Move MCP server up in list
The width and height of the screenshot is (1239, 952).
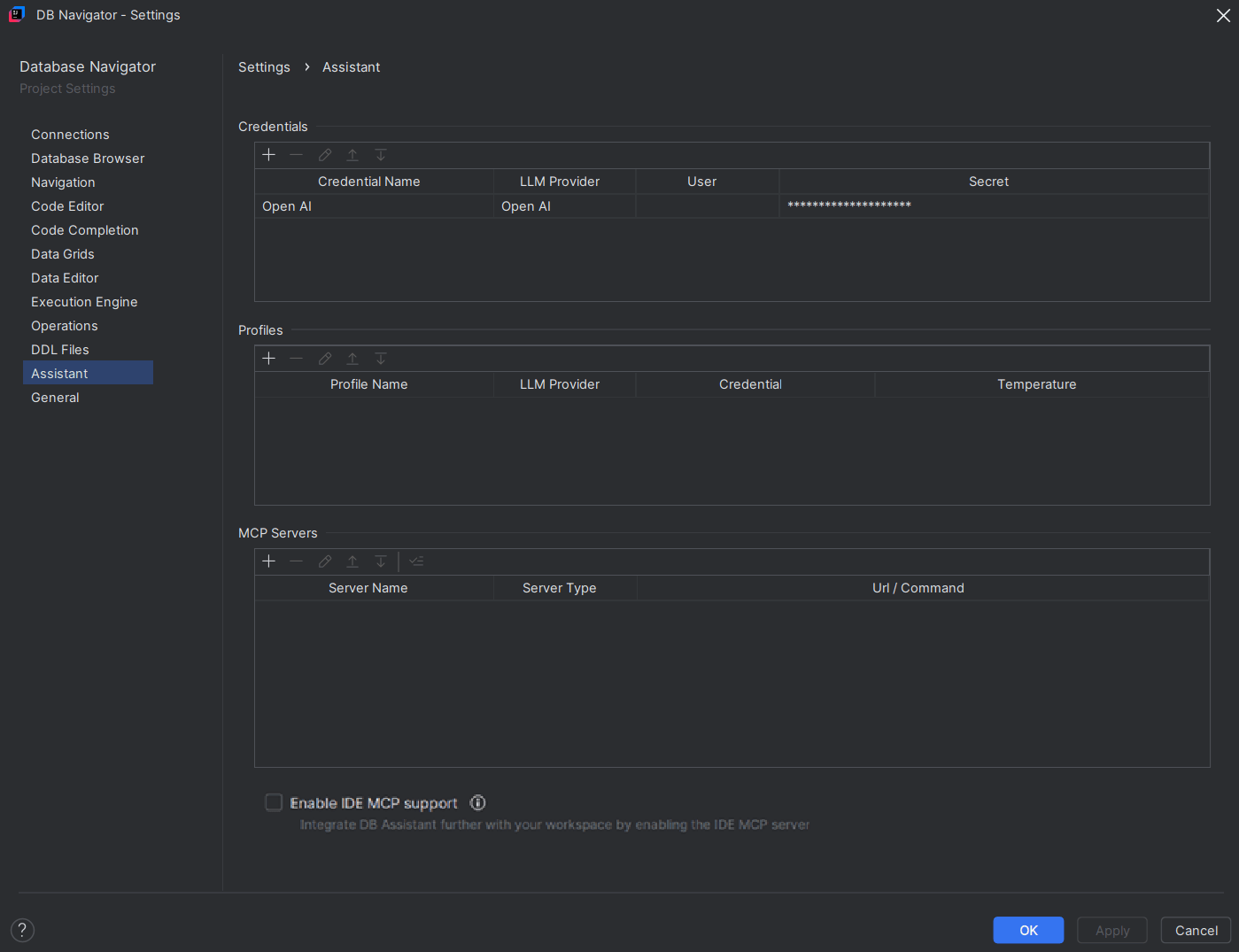(352, 561)
